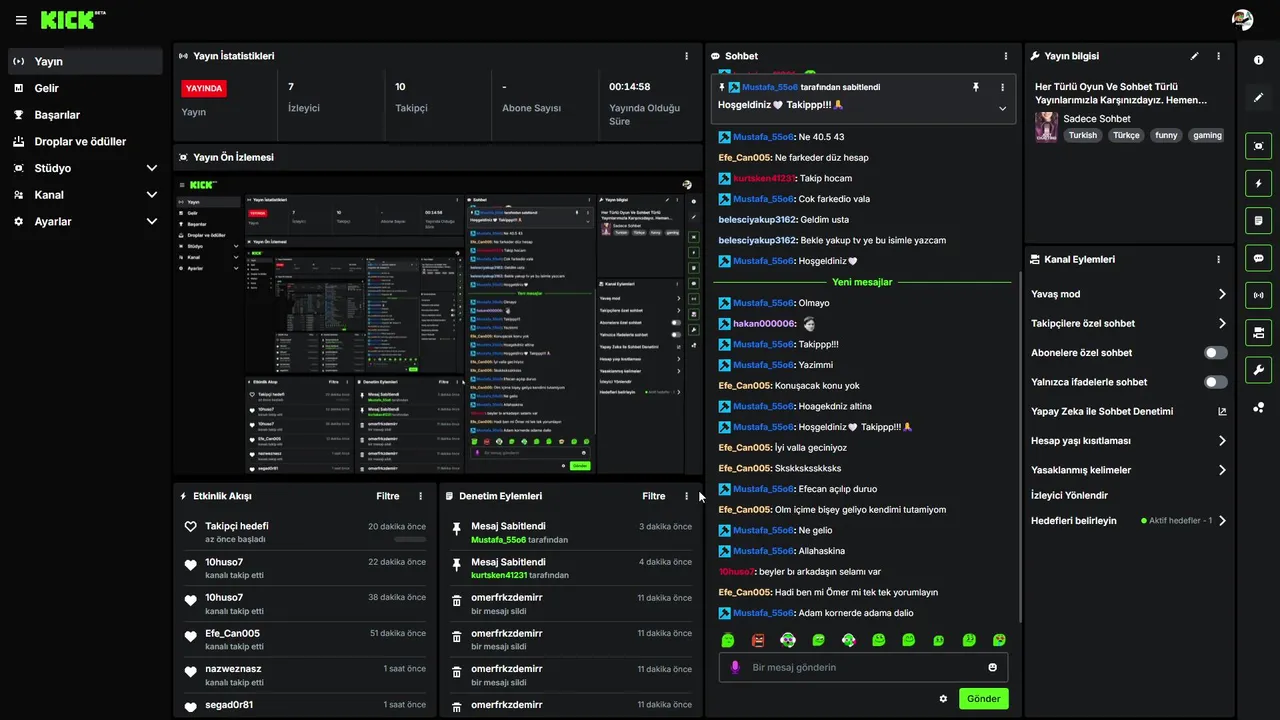Toggle the lightning activity feed icon in right toolbar
This screenshot has width=1280, height=720.
(1258, 183)
